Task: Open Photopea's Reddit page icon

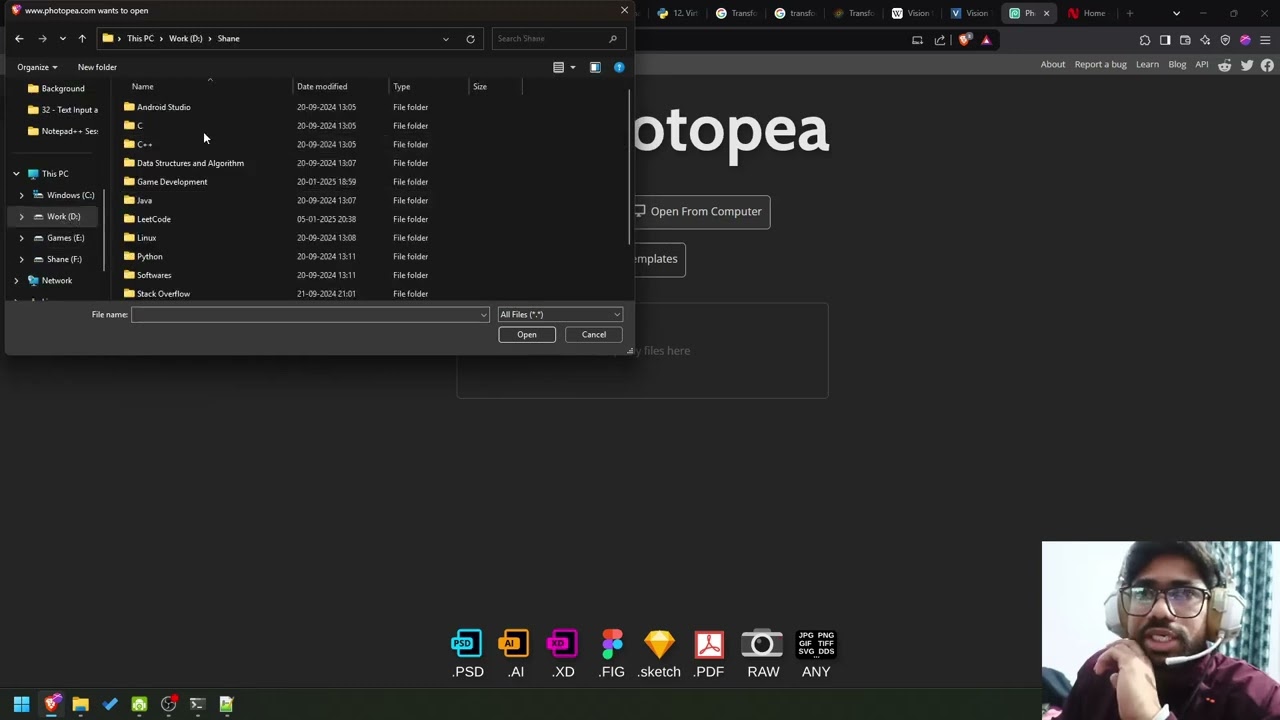Action: click(1225, 65)
